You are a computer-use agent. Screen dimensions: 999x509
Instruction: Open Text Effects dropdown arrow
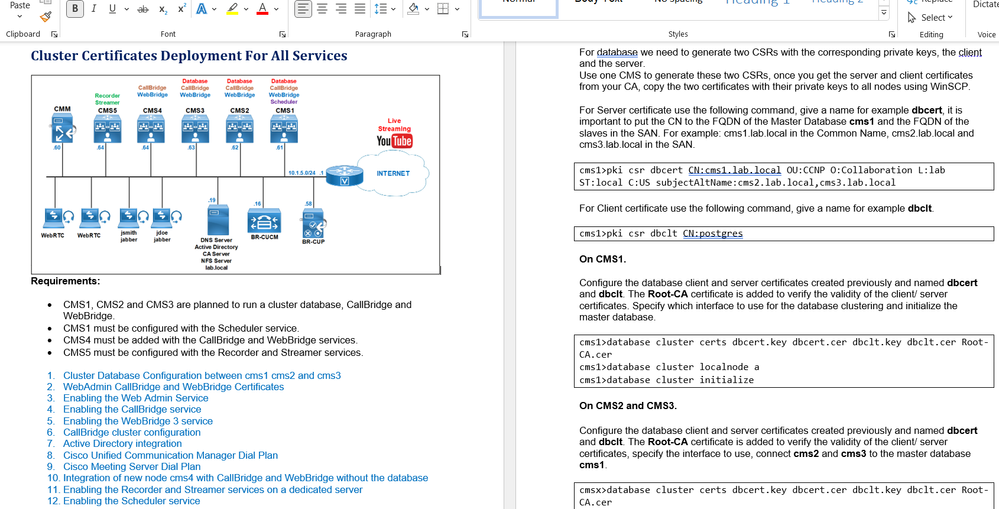[x=214, y=9]
